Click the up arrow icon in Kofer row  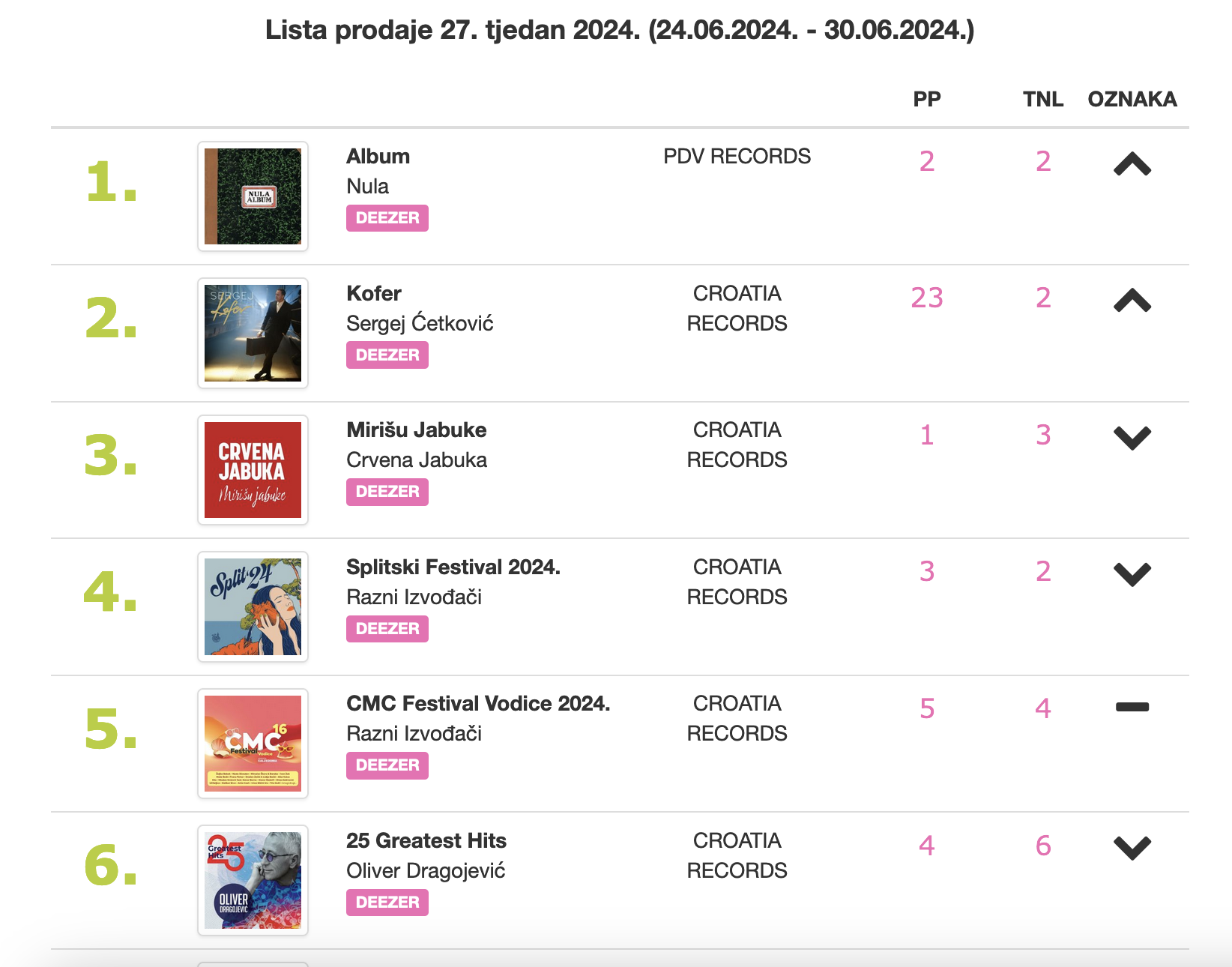point(1132,301)
